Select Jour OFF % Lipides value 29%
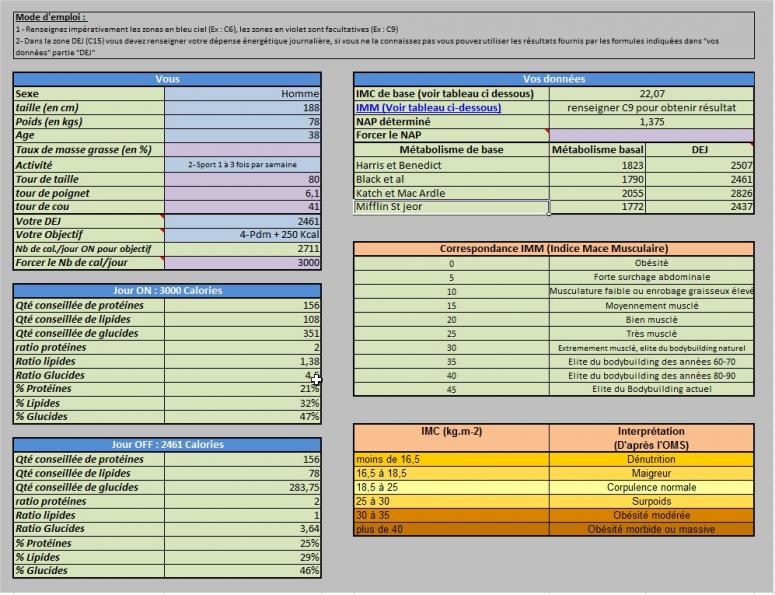Viewport: 775px width, 595px height. 243,557
